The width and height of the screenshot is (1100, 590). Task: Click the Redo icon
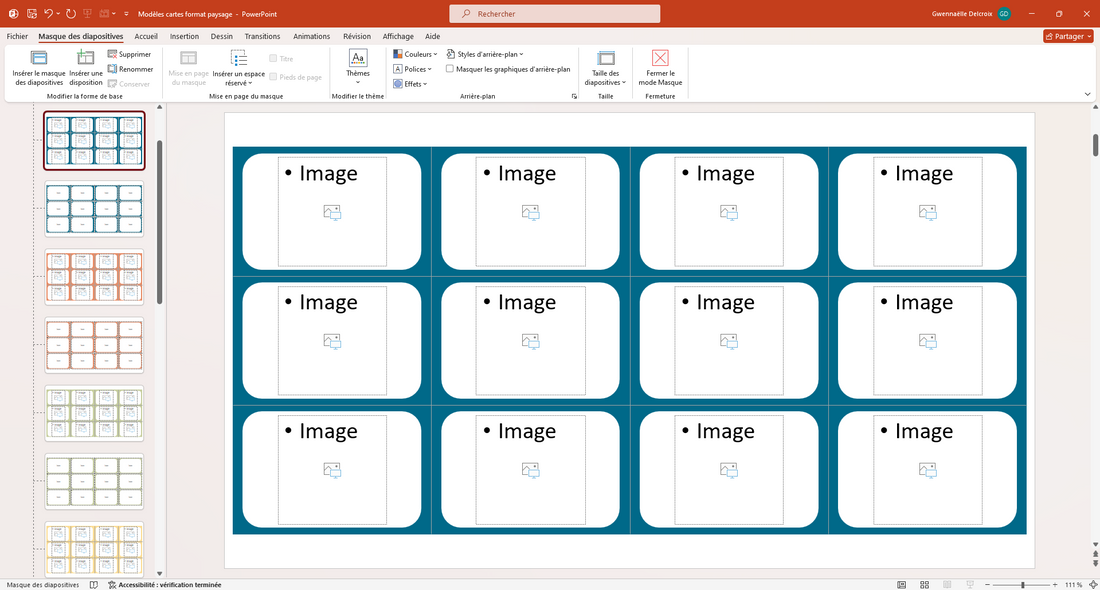[71, 13]
